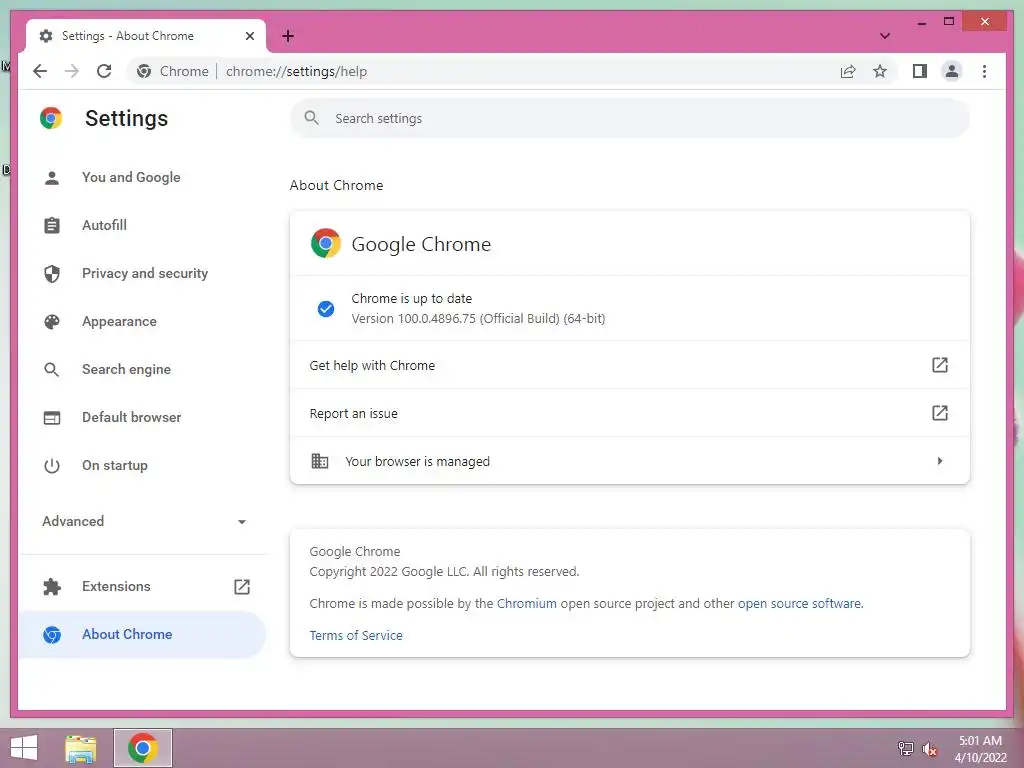Open Your browser is managed

pos(630,461)
